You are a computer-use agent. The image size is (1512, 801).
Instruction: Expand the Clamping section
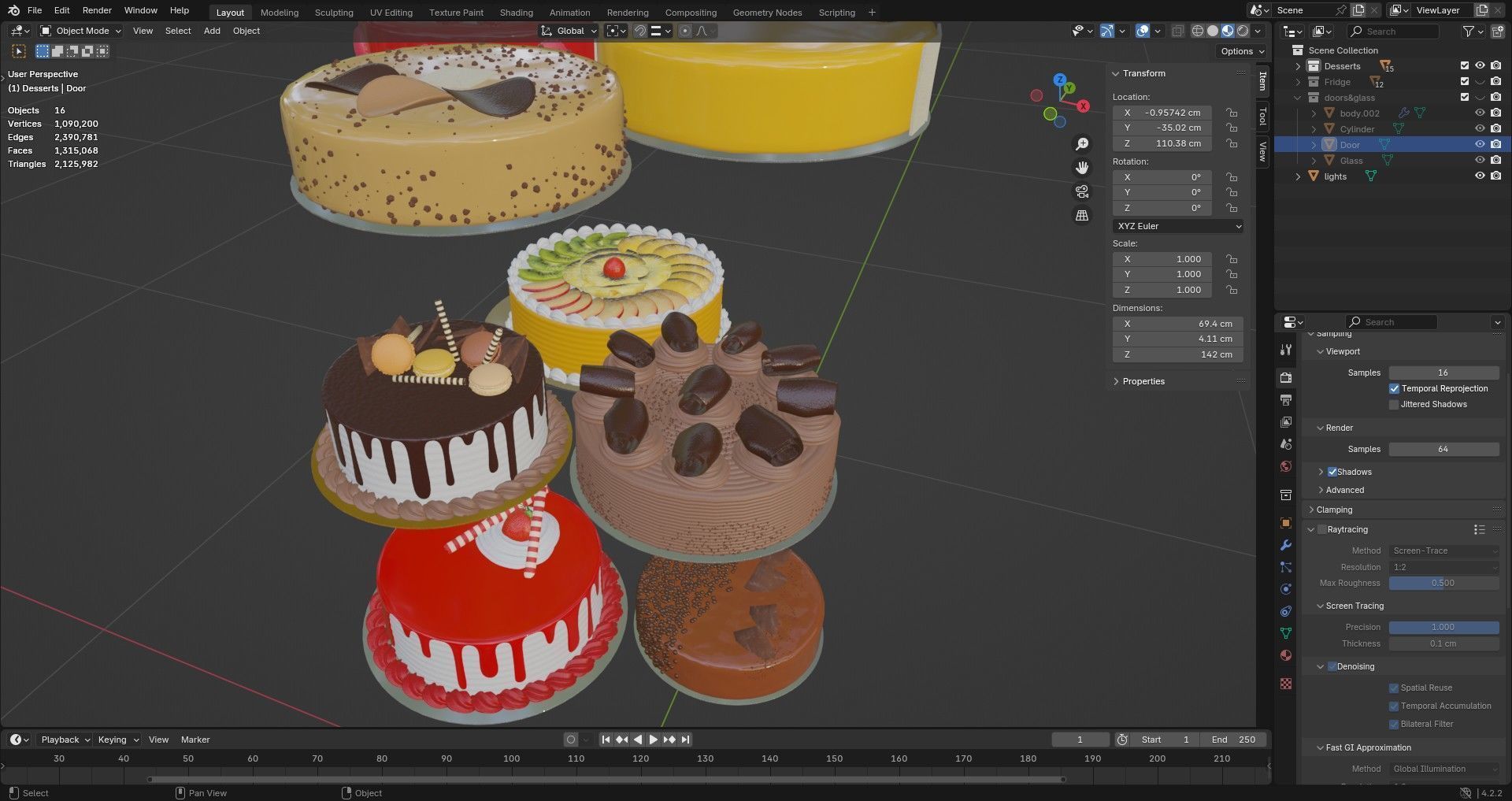1333,510
